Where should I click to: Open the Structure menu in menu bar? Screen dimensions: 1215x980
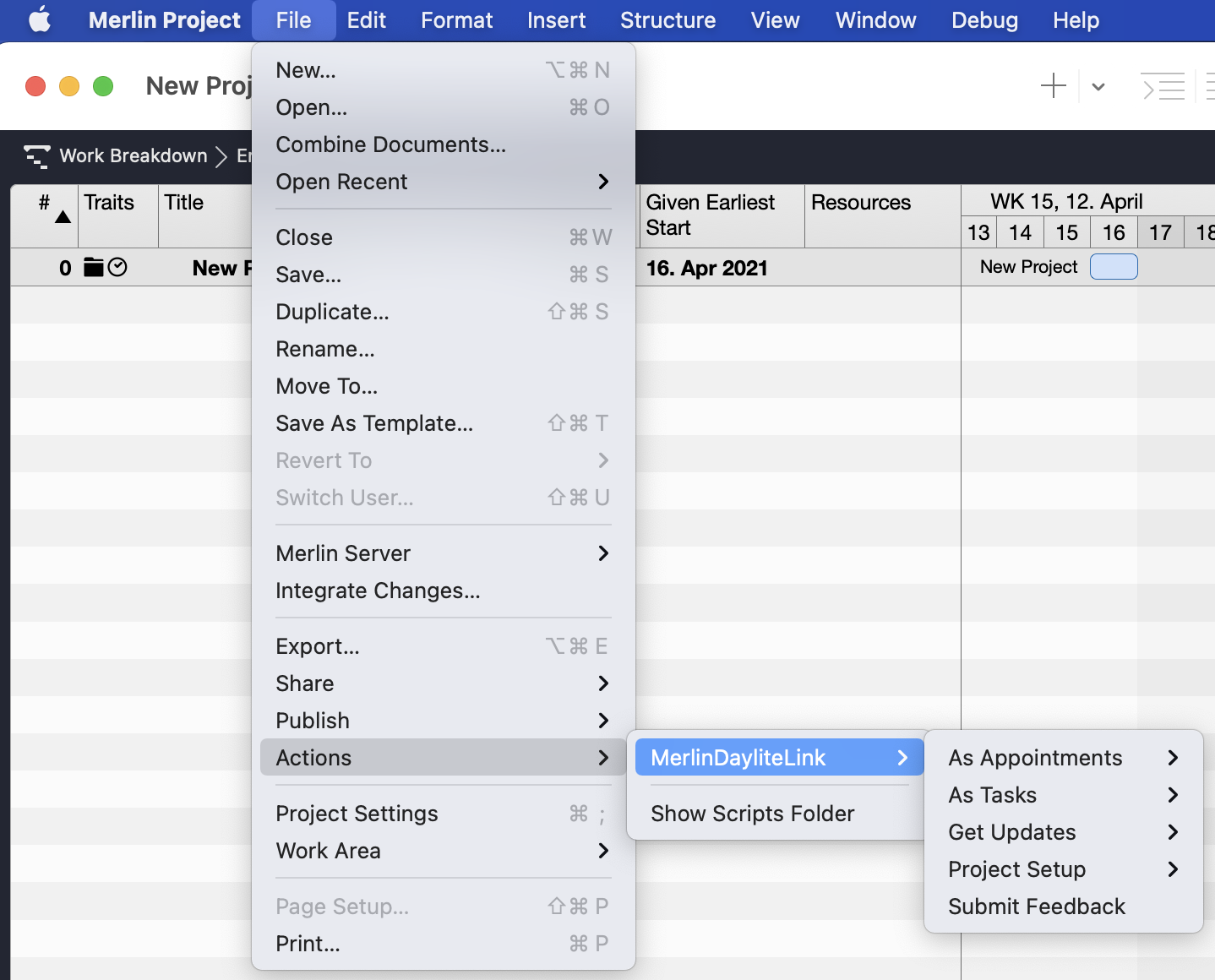click(x=667, y=20)
